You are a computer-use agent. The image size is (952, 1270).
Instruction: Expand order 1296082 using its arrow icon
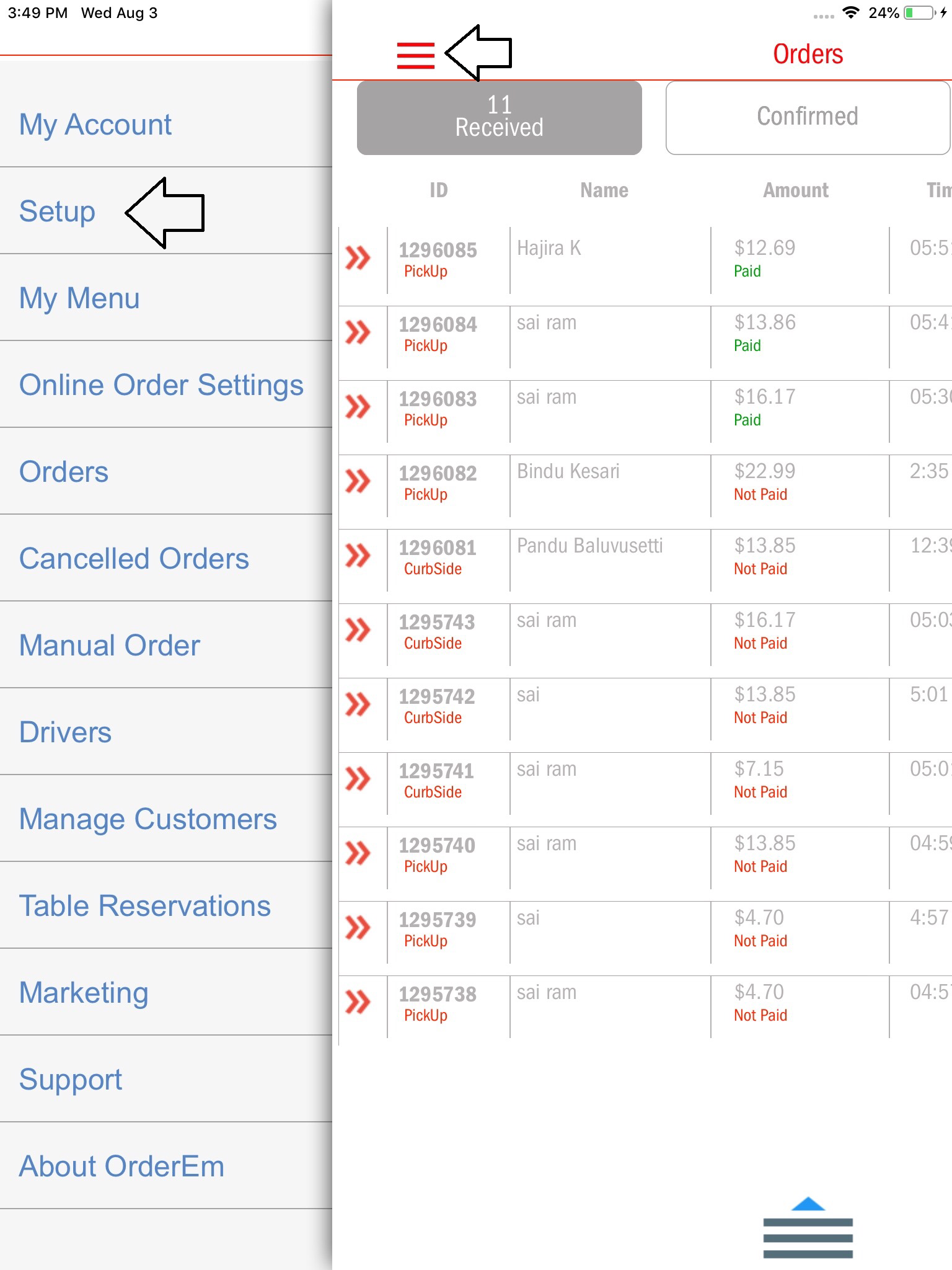(358, 481)
